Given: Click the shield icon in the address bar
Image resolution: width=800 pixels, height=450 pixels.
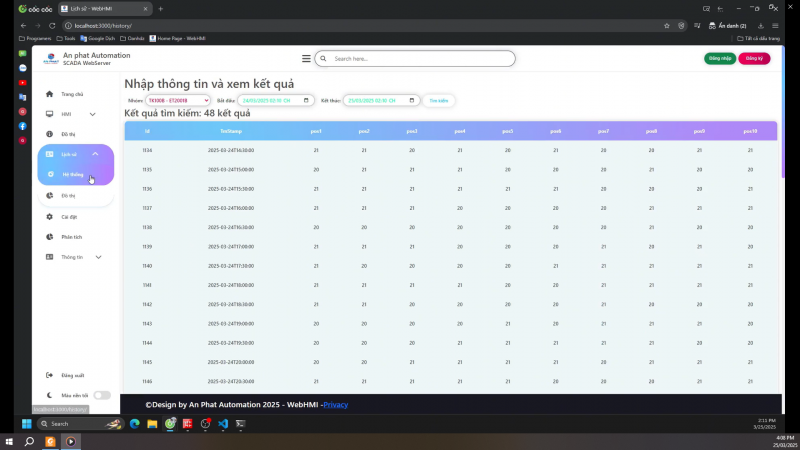Looking at the screenshot, I should click(681, 26).
